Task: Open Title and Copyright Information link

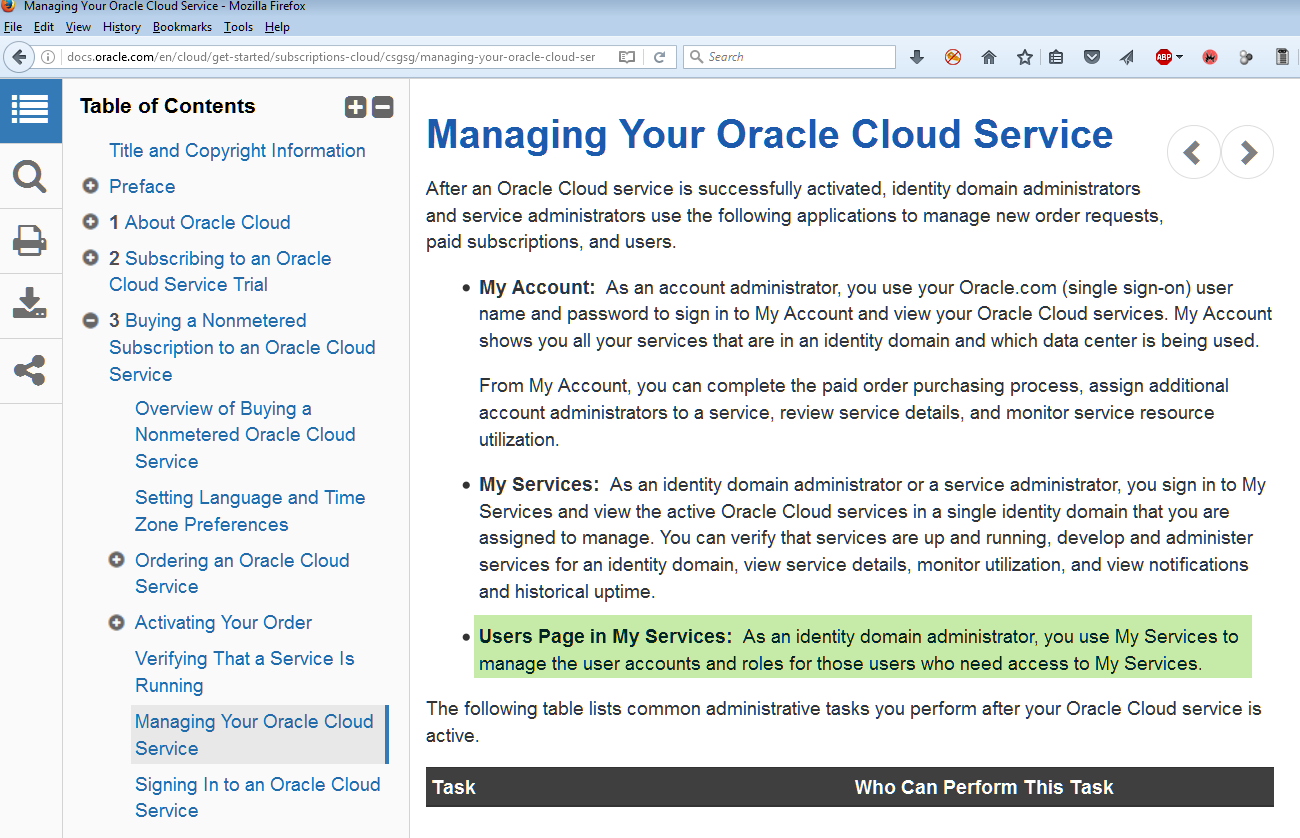Action: (x=237, y=151)
